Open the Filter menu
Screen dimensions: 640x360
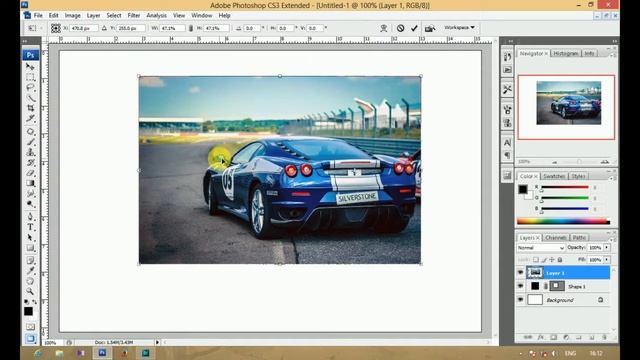[133, 16]
